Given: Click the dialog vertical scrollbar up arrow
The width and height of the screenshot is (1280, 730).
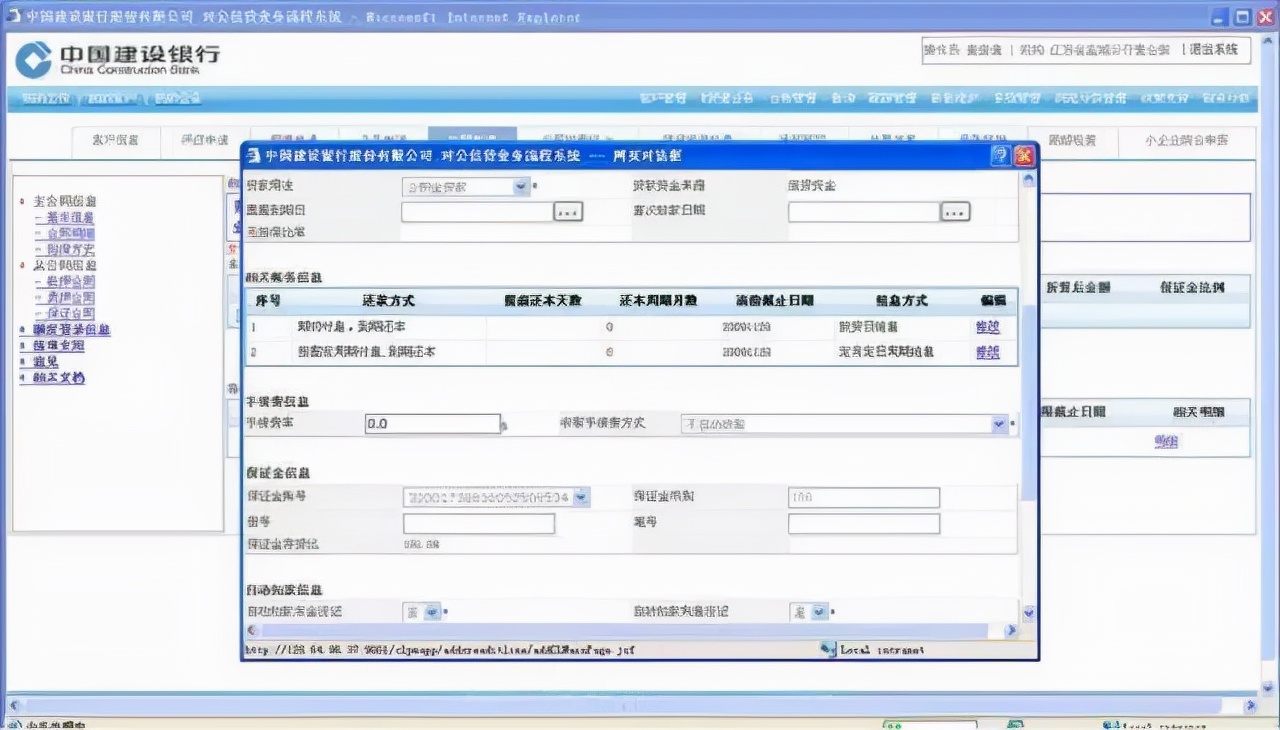Looking at the screenshot, I should (x=1028, y=181).
